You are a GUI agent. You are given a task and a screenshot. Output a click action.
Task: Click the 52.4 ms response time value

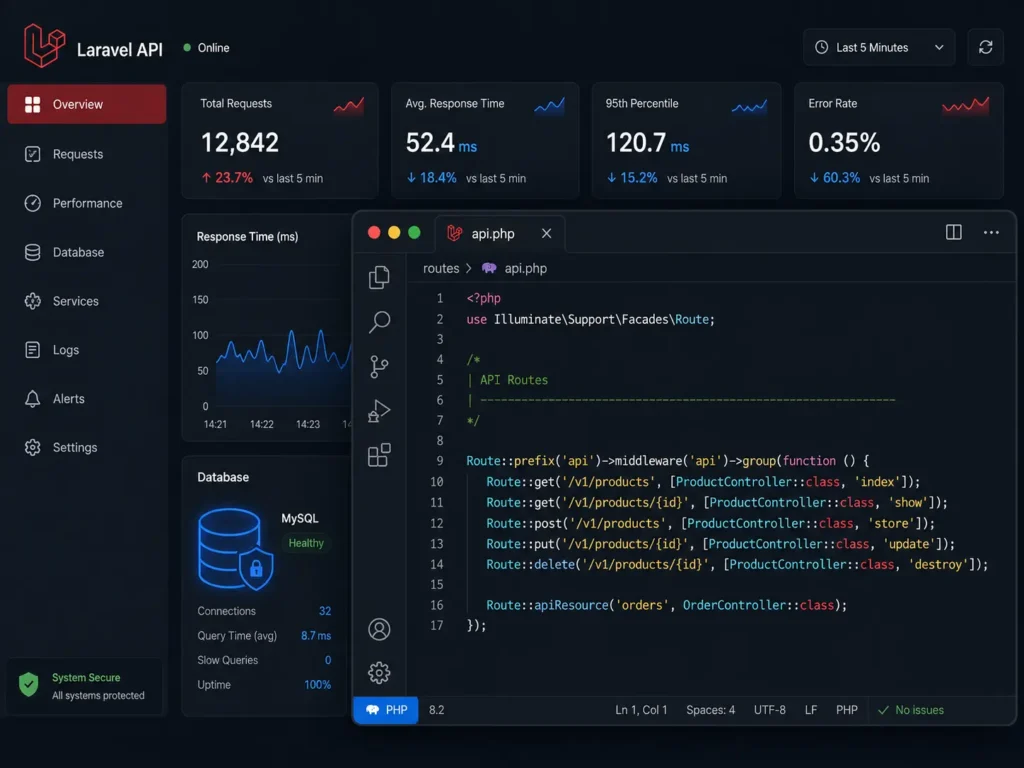pyautogui.click(x=441, y=142)
